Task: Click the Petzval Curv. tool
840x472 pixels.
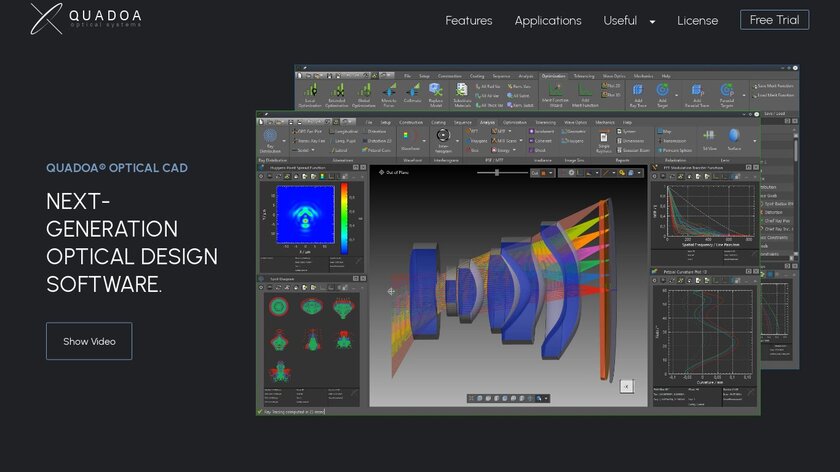Action: [x=376, y=151]
